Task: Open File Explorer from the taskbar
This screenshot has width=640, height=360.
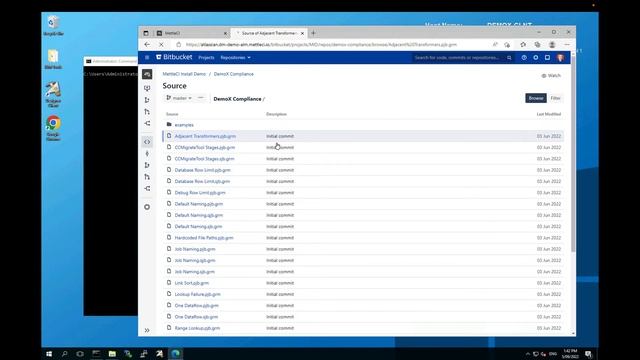Action: 112,354
